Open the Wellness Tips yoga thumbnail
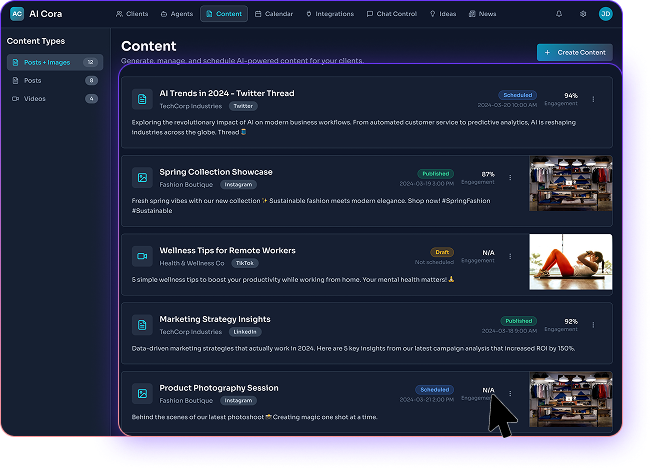 point(570,262)
